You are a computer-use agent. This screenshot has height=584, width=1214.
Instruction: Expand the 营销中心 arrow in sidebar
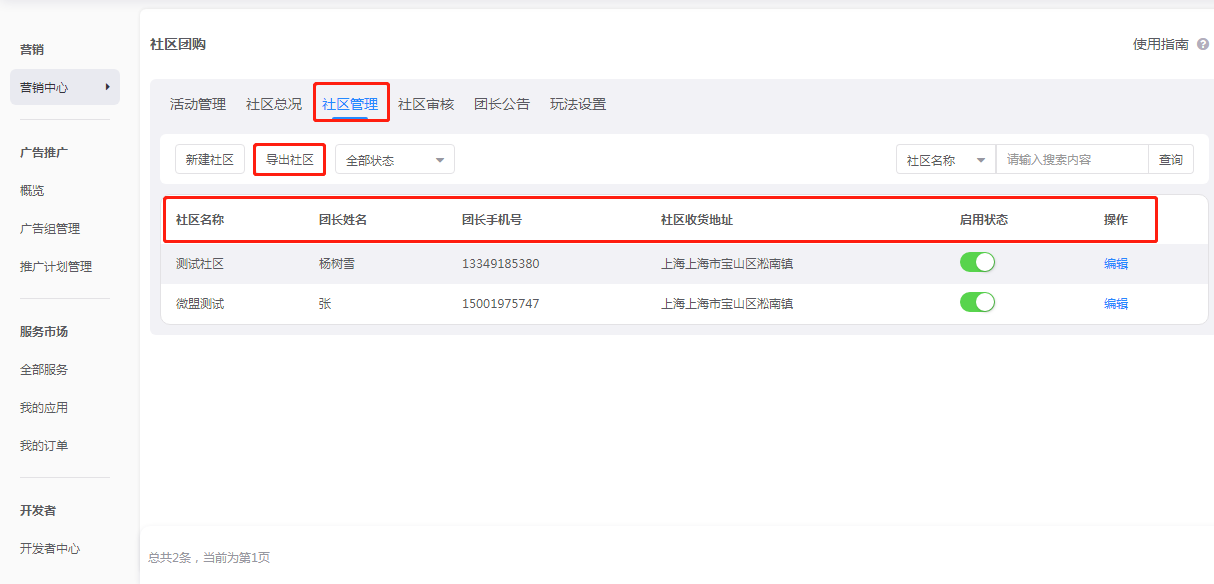107,87
